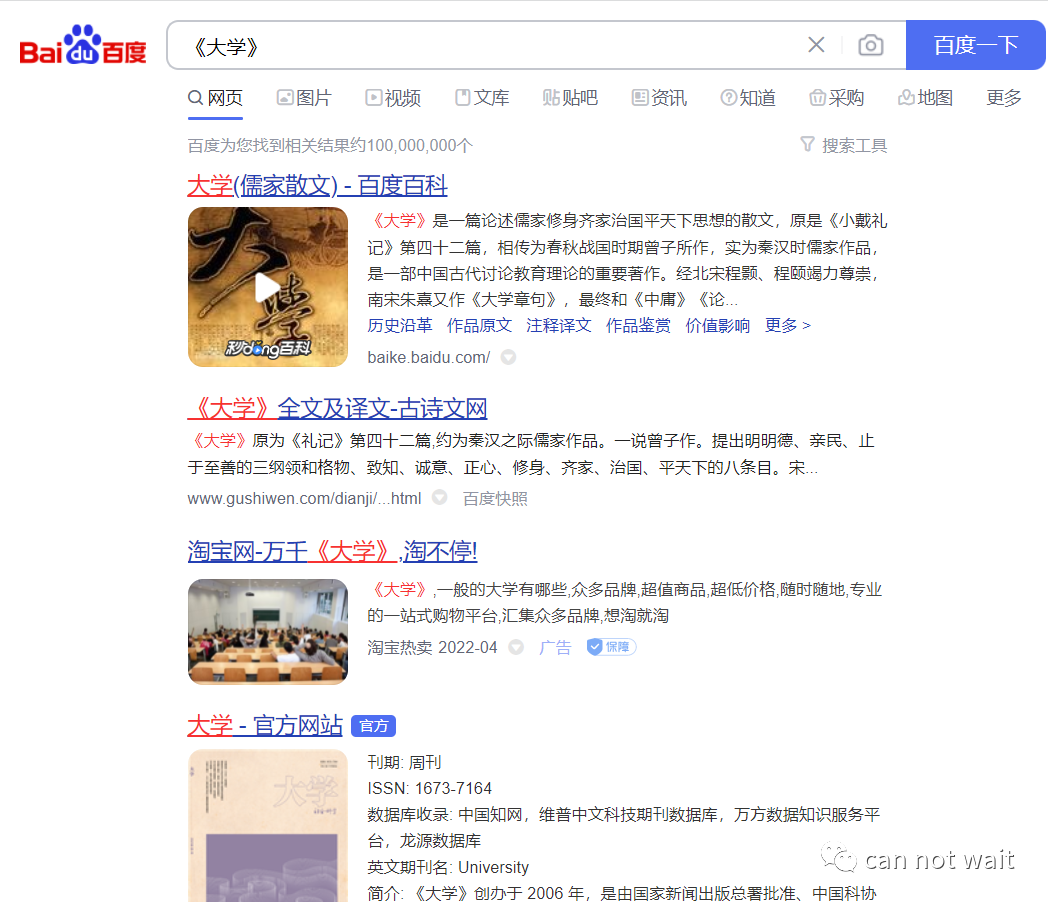
Task: Open 搜索工具 filter options
Action: (x=843, y=145)
